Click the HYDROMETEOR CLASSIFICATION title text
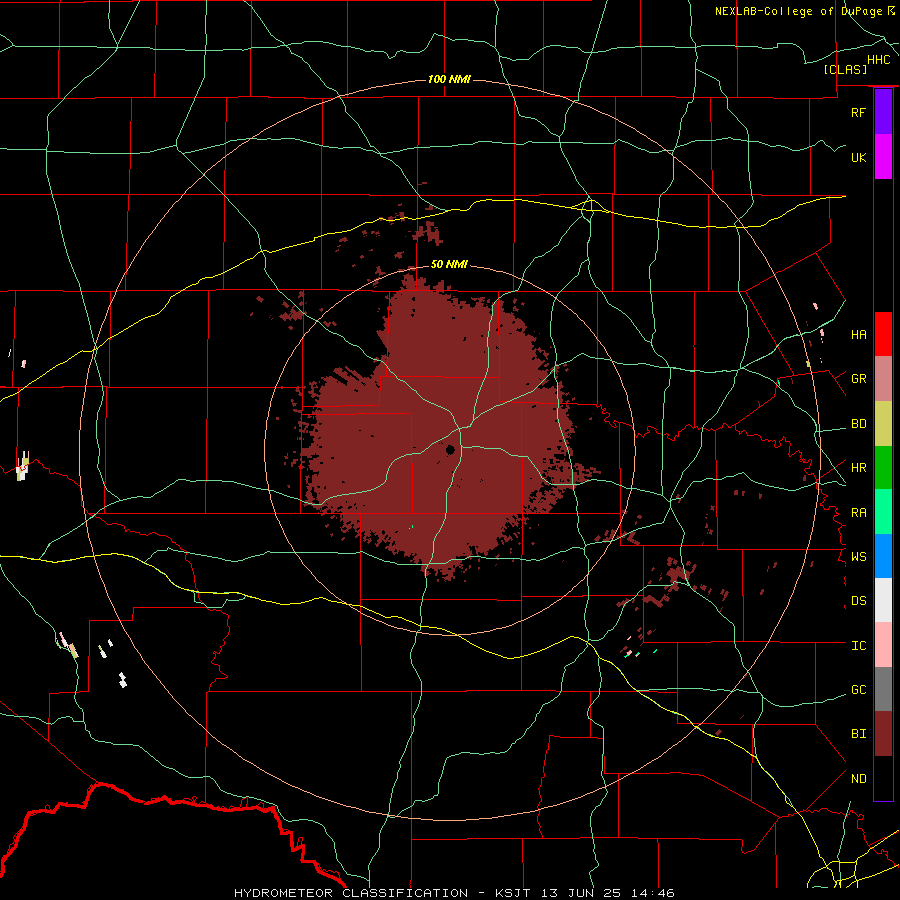The width and height of the screenshot is (900, 900). click(351, 893)
